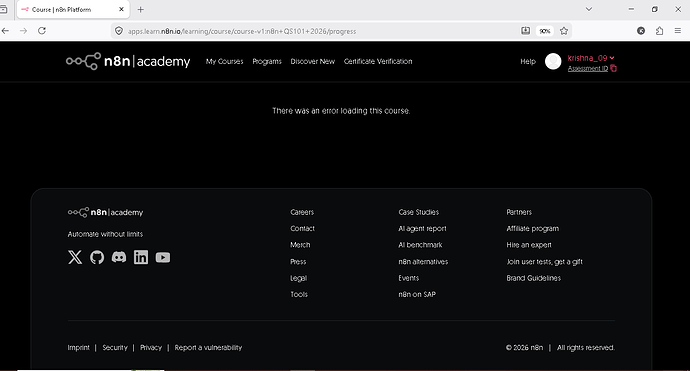This screenshot has height=371, width=690.
Task: Open the YouTube social icon
Action: (163, 257)
